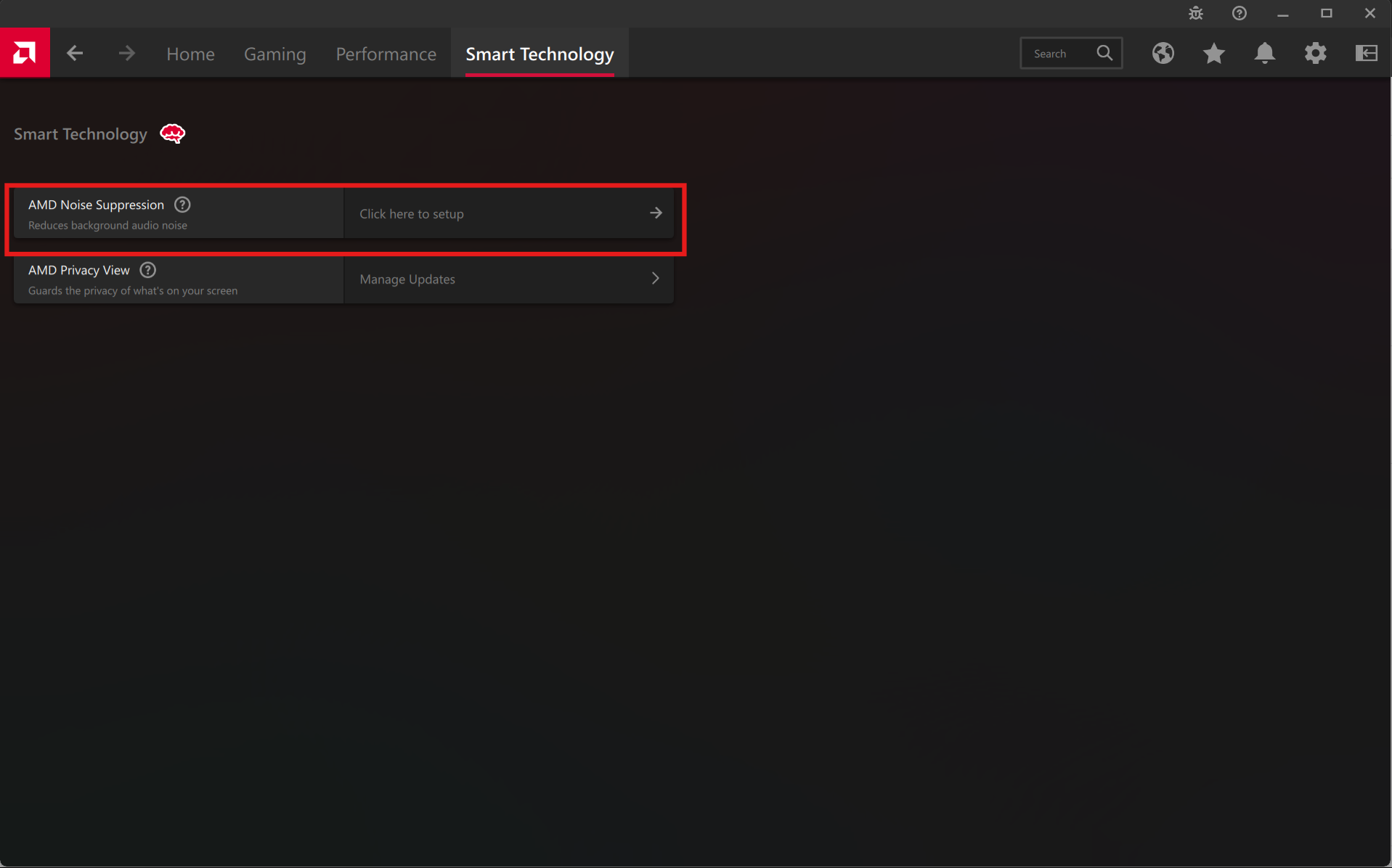The image size is (1392, 868).
Task: Click the Noise Suppression setup arrow
Action: point(656,213)
